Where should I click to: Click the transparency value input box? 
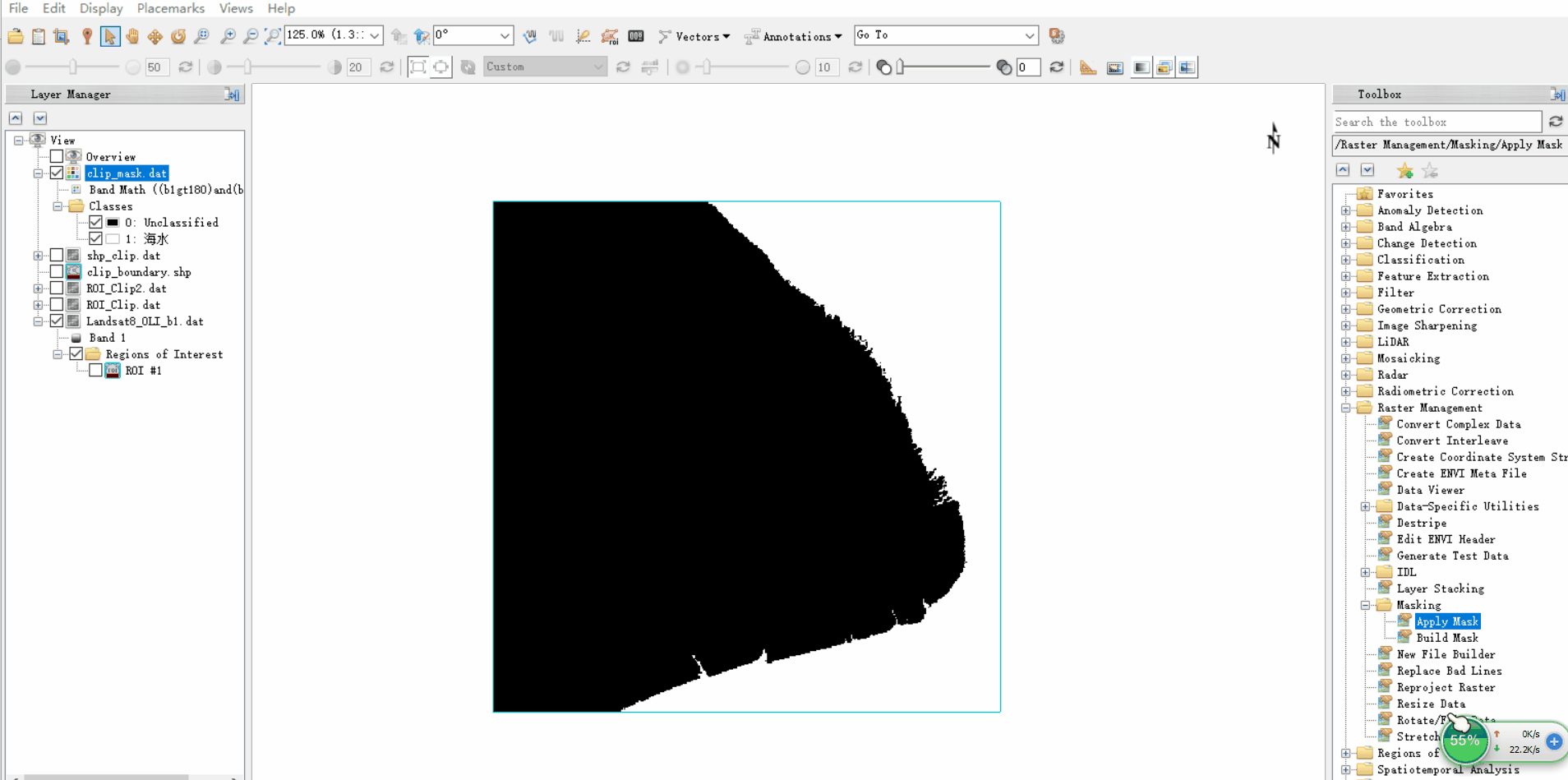(1028, 67)
